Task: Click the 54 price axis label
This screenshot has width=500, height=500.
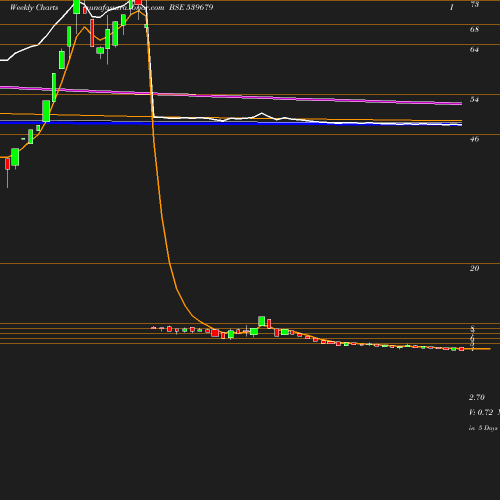Action: (x=474, y=99)
